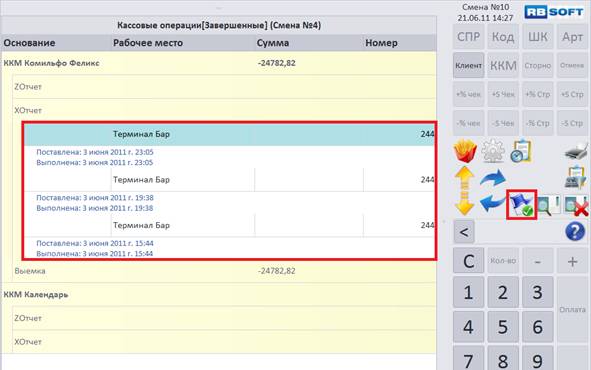
Task: Open help with the question mark icon
Action: coord(575,231)
